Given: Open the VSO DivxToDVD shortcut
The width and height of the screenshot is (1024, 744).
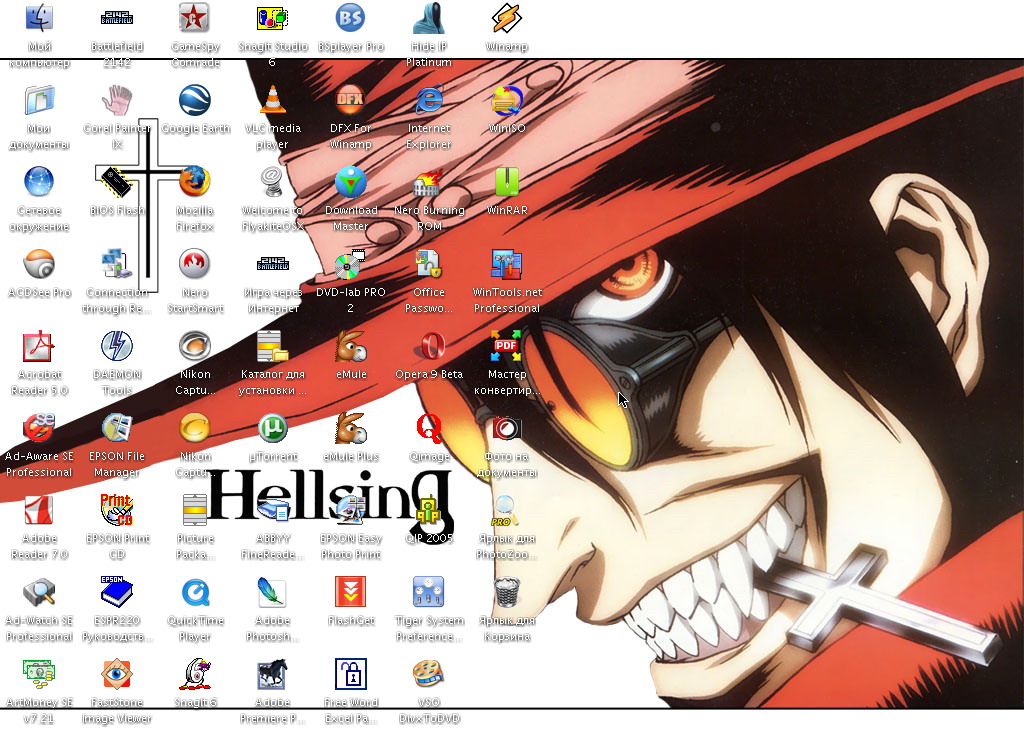Looking at the screenshot, I should coord(428,674).
